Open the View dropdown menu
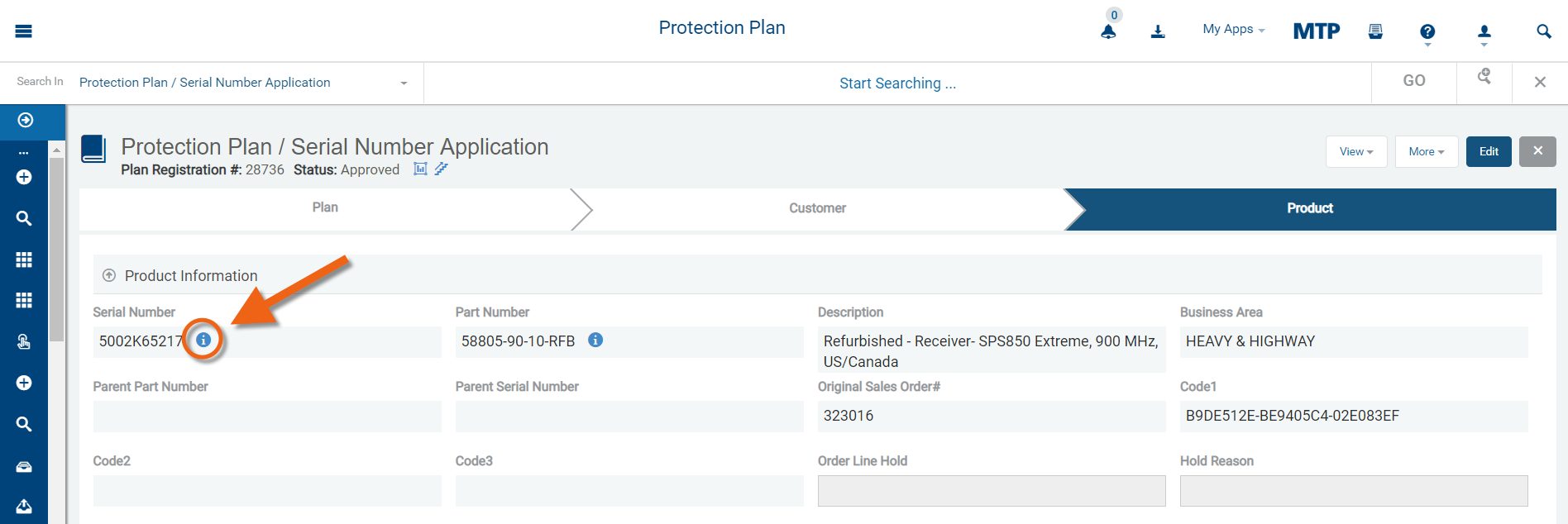The width and height of the screenshot is (1568, 524). click(x=1356, y=151)
